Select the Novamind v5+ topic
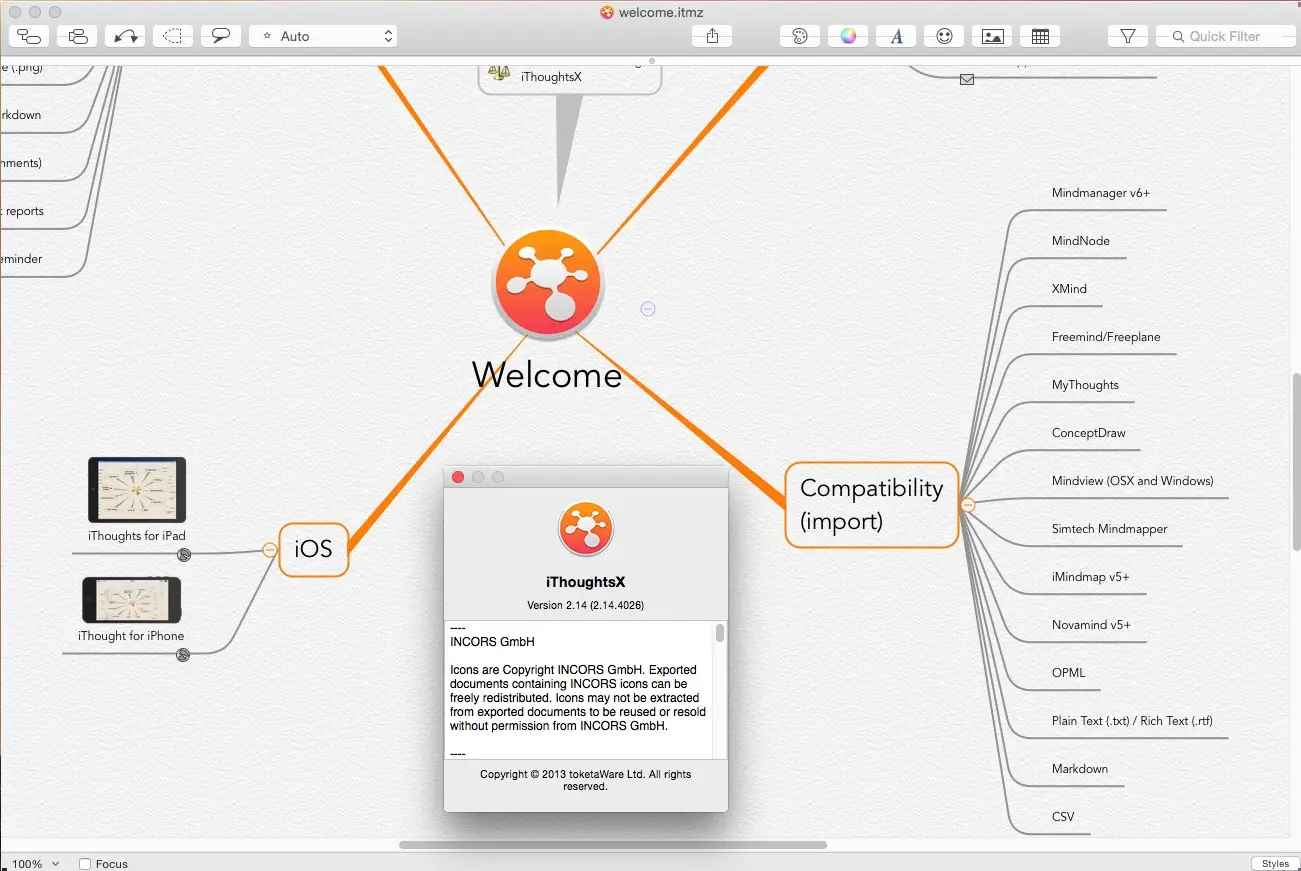1301x871 pixels. coord(1092,625)
